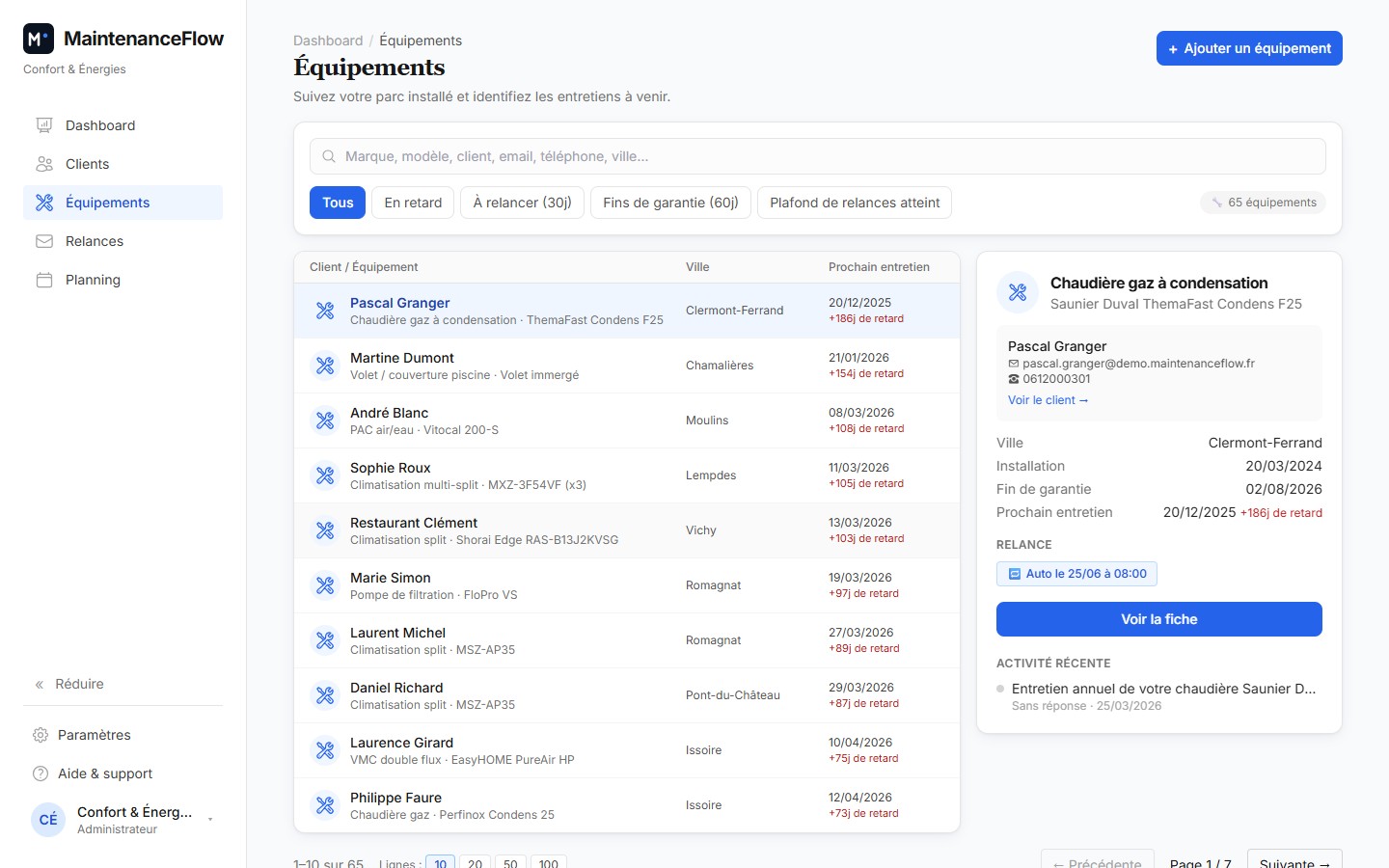Click Marie Simon row equipment icon
Viewport: 1389px width, 868px height.
(325, 585)
